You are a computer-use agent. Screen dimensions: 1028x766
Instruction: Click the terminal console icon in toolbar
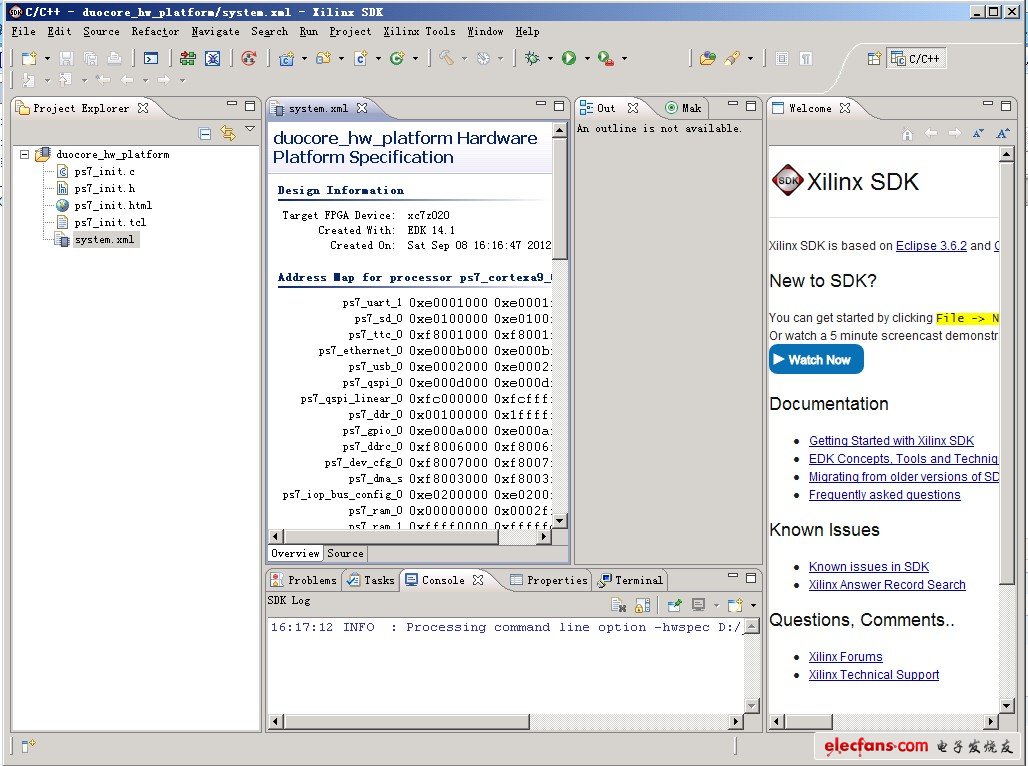point(151,59)
